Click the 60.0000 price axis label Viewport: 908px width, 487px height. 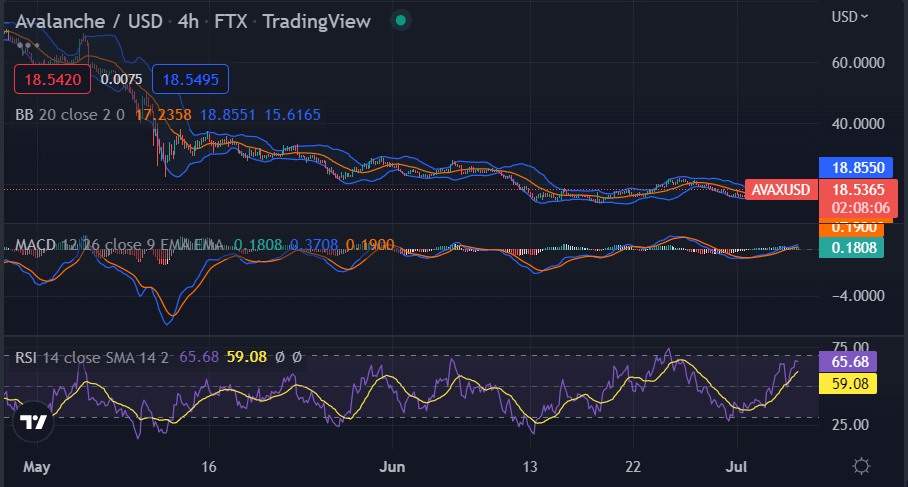858,63
